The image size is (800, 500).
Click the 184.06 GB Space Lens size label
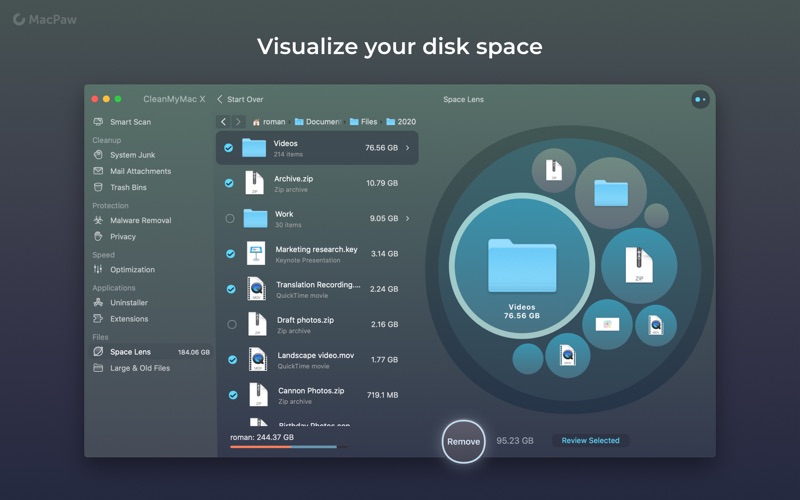click(194, 352)
